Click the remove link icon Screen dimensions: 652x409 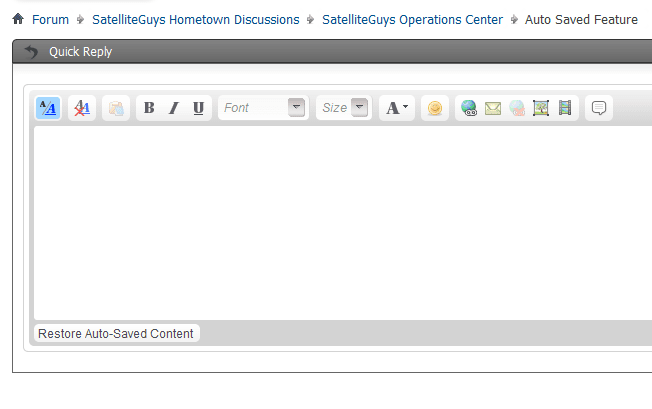(517, 108)
